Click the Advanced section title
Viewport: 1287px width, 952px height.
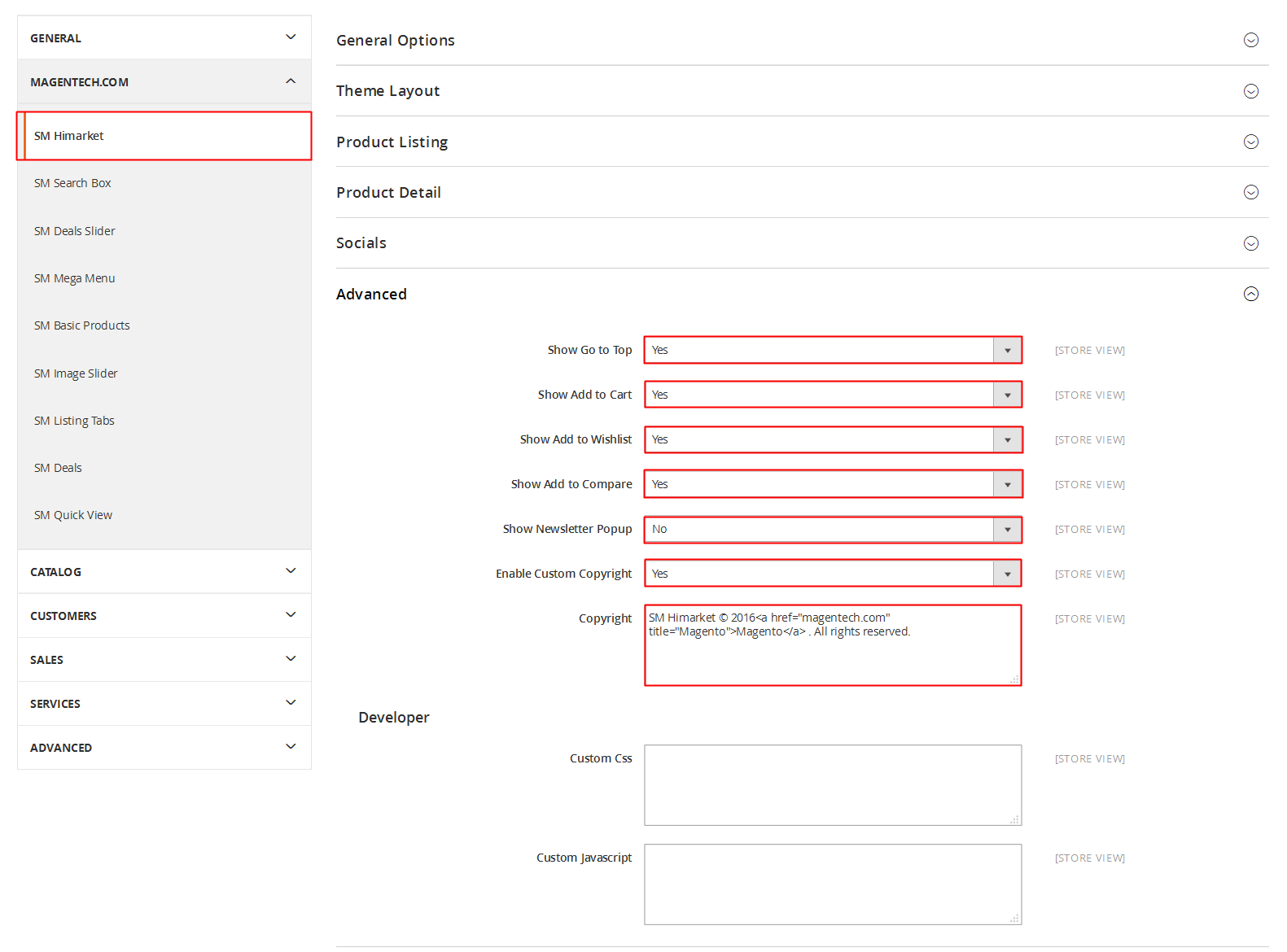pyautogui.click(x=371, y=294)
